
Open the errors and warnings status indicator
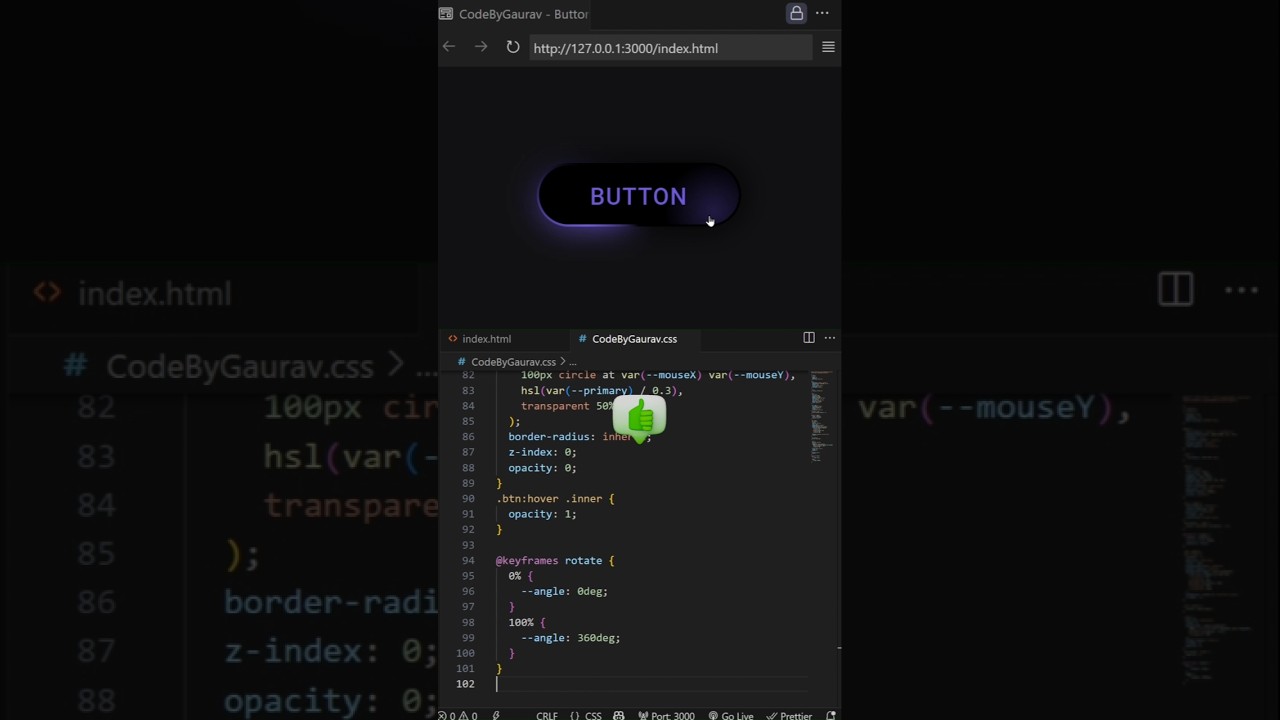(x=458, y=715)
